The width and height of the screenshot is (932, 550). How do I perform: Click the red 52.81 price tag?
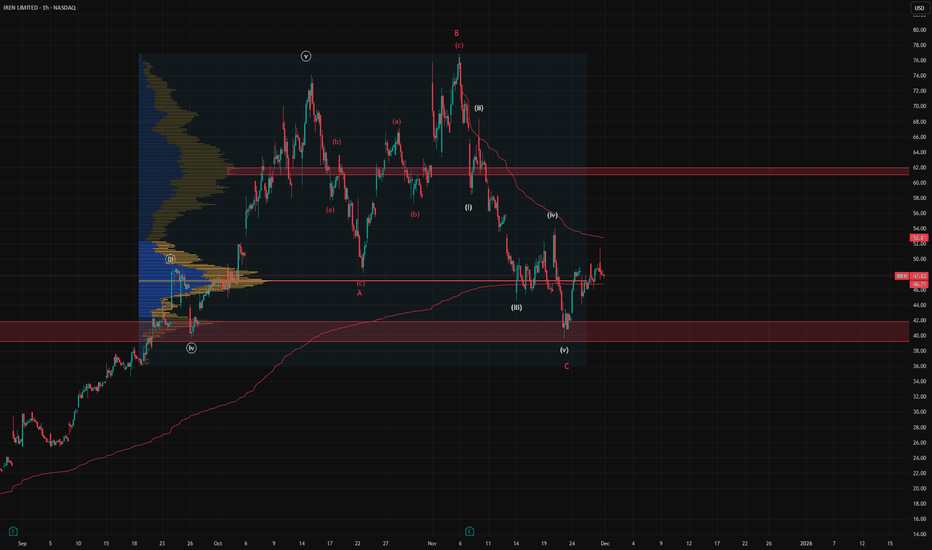tap(917, 238)
